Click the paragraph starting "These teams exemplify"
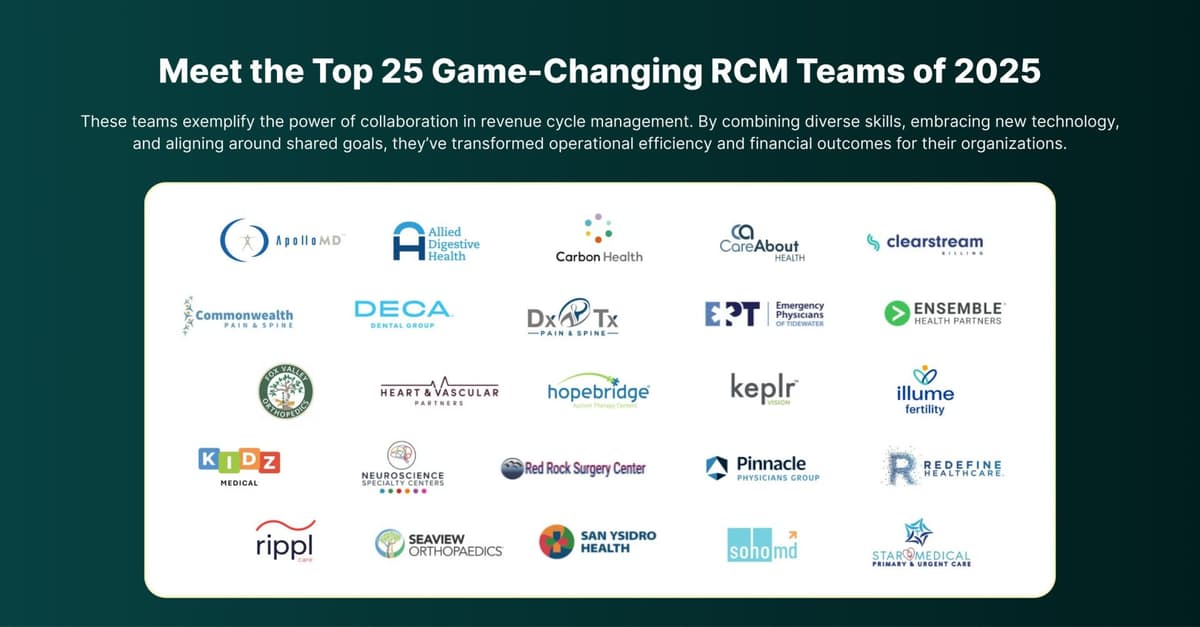The width and height of the screenshot is (1200, 627). (x=600, y=132)
